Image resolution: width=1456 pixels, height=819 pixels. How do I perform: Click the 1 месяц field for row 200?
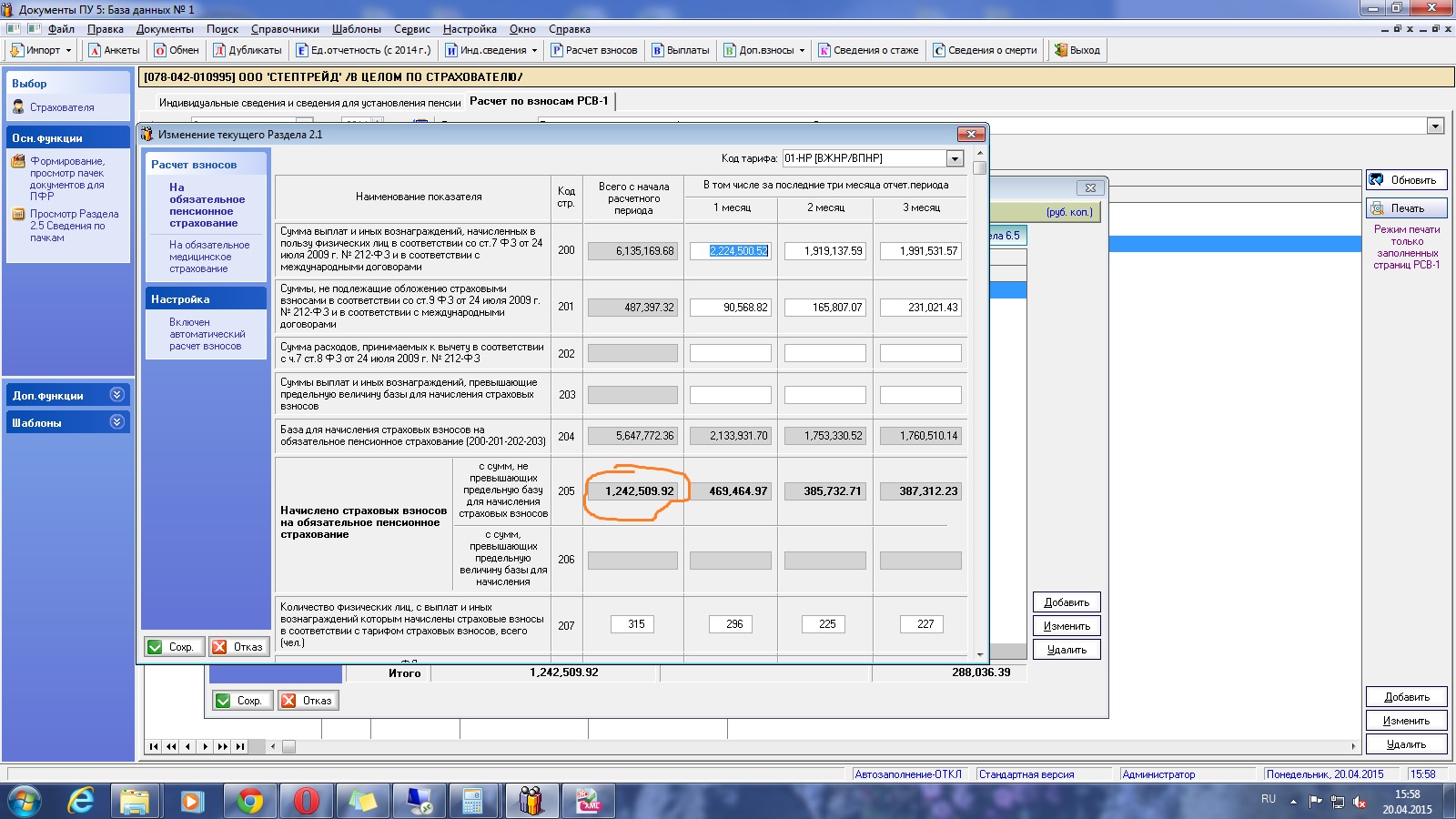[x=730, y=251]
